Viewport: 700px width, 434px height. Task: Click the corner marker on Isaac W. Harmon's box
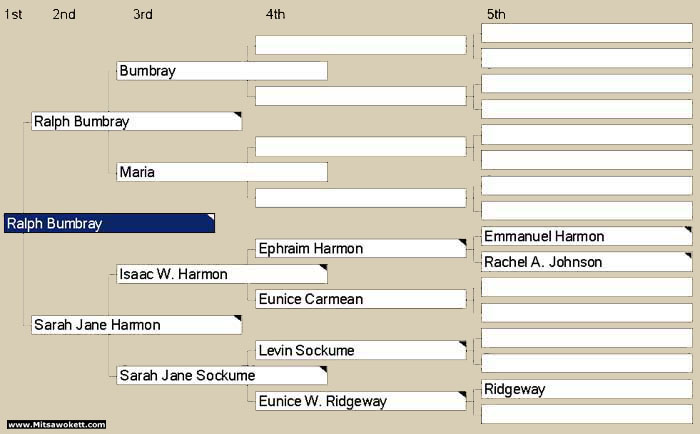point(323,268)
